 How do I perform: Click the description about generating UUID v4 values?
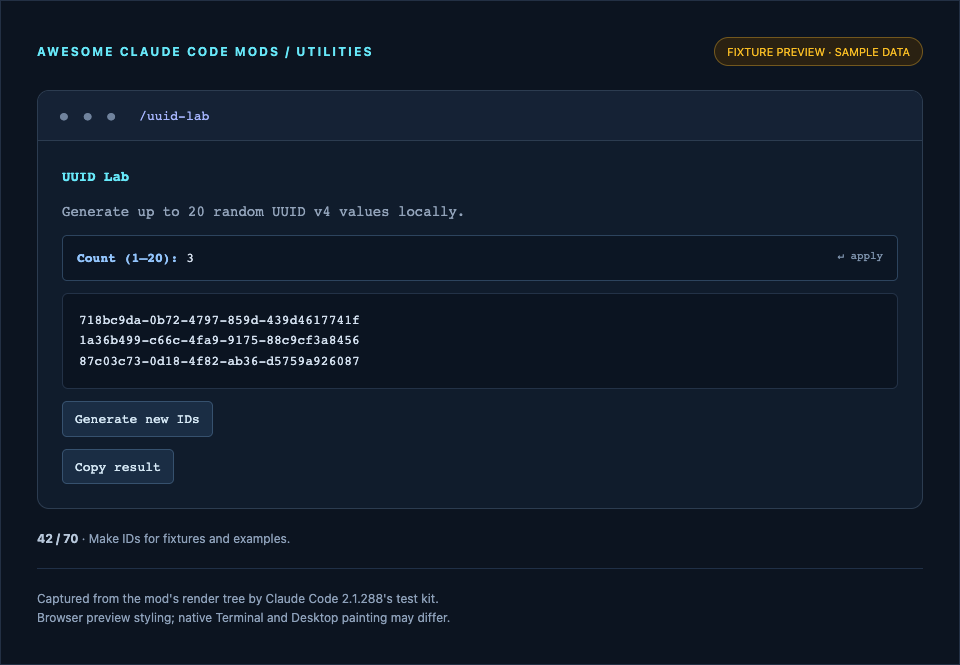click(263, 211)
